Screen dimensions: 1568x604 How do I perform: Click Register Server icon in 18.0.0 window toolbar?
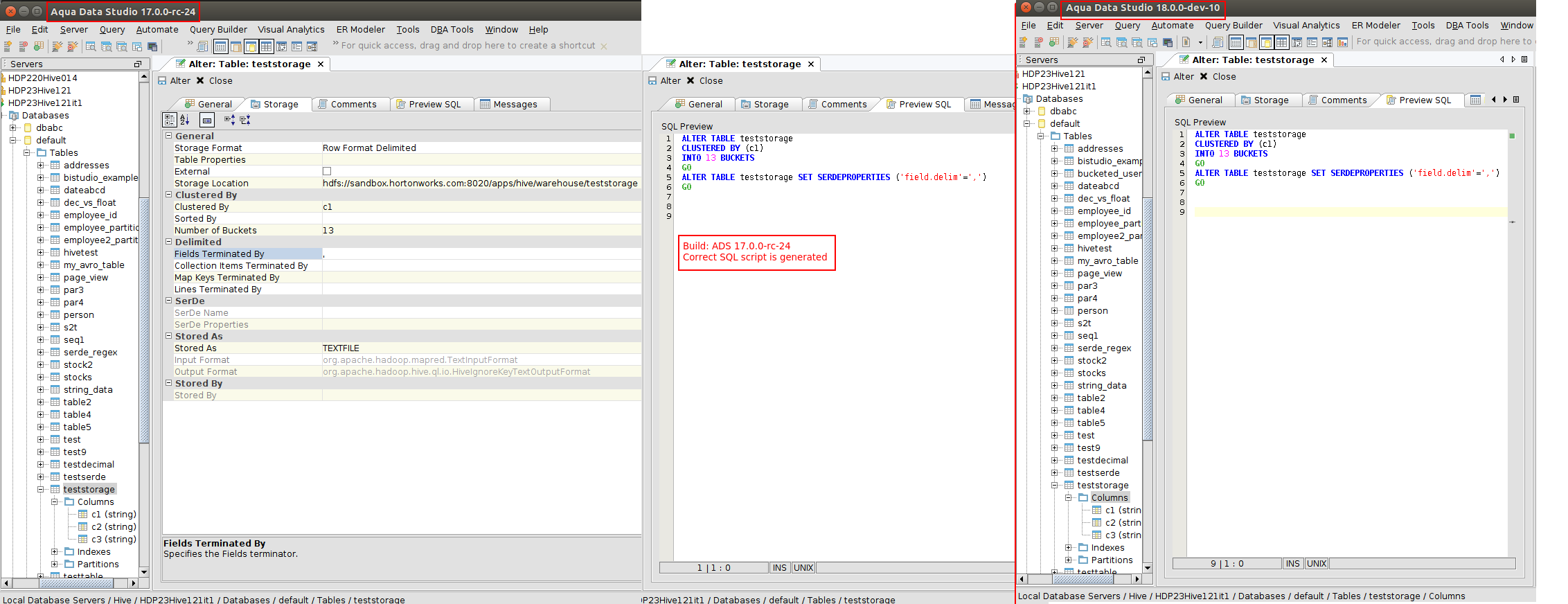click(x=1023, y=42)
